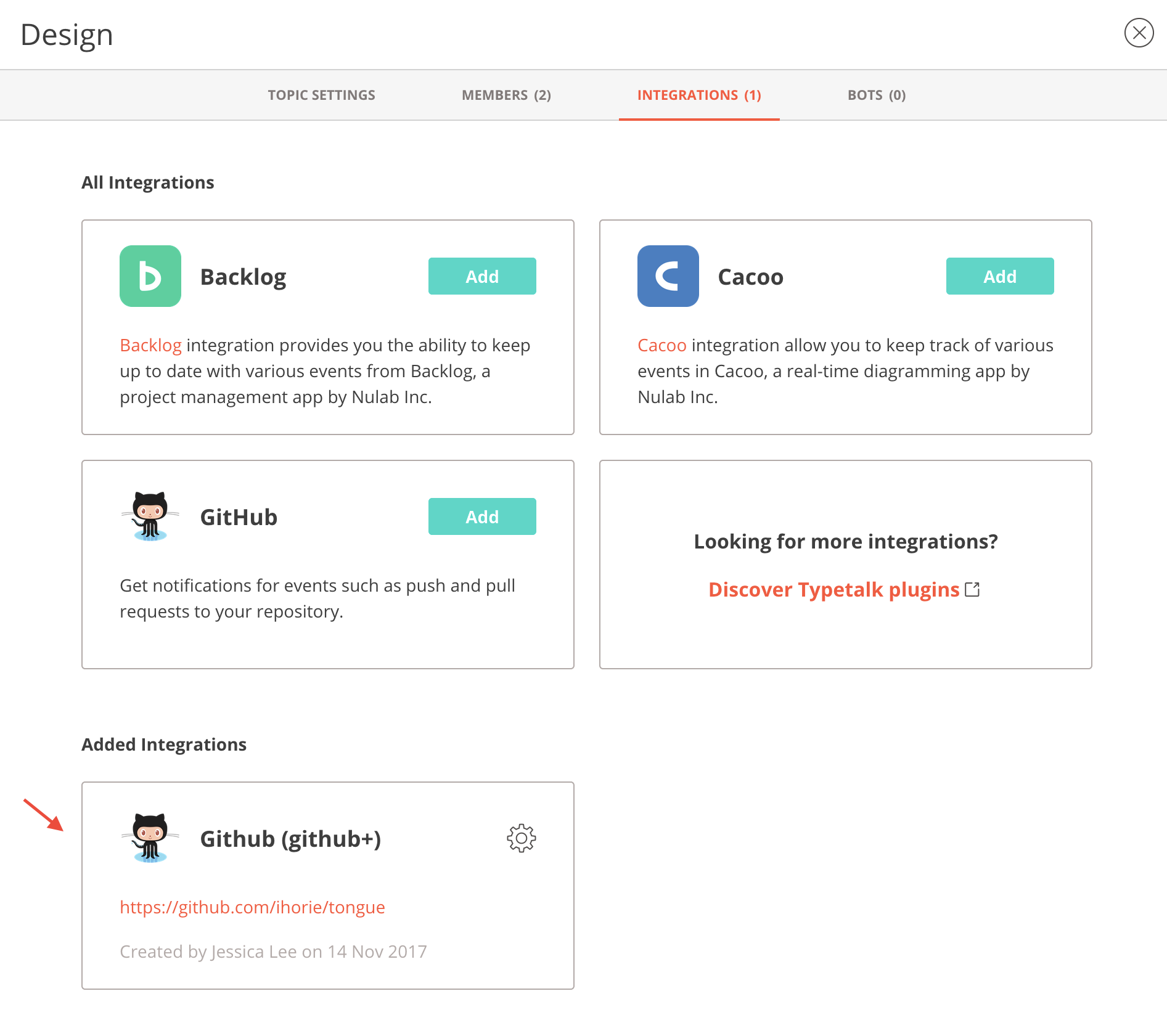
Task: Click the Github (github+) integration title
Action: coord(290,839)
